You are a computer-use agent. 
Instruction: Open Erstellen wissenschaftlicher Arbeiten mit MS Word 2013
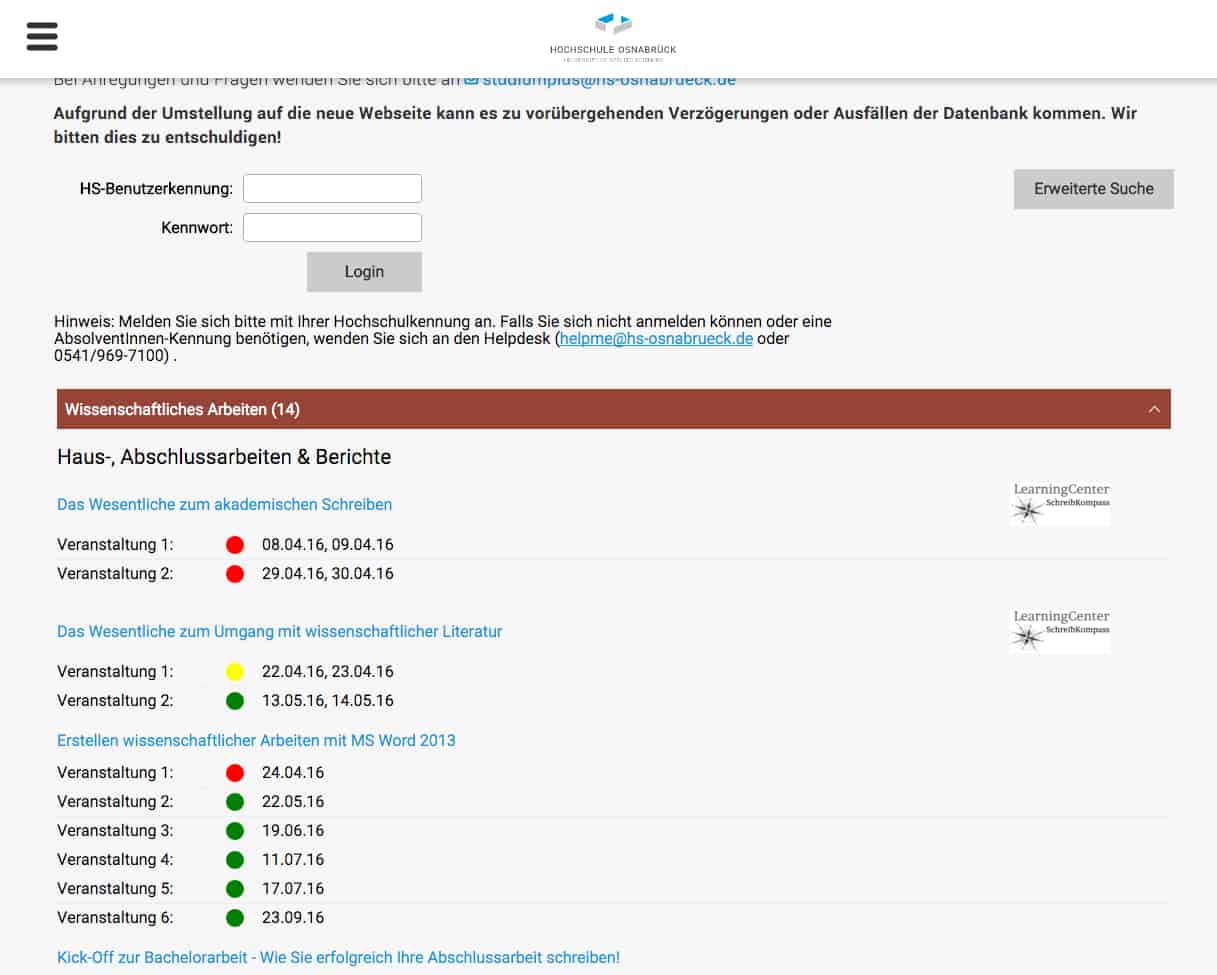point(256,740)
